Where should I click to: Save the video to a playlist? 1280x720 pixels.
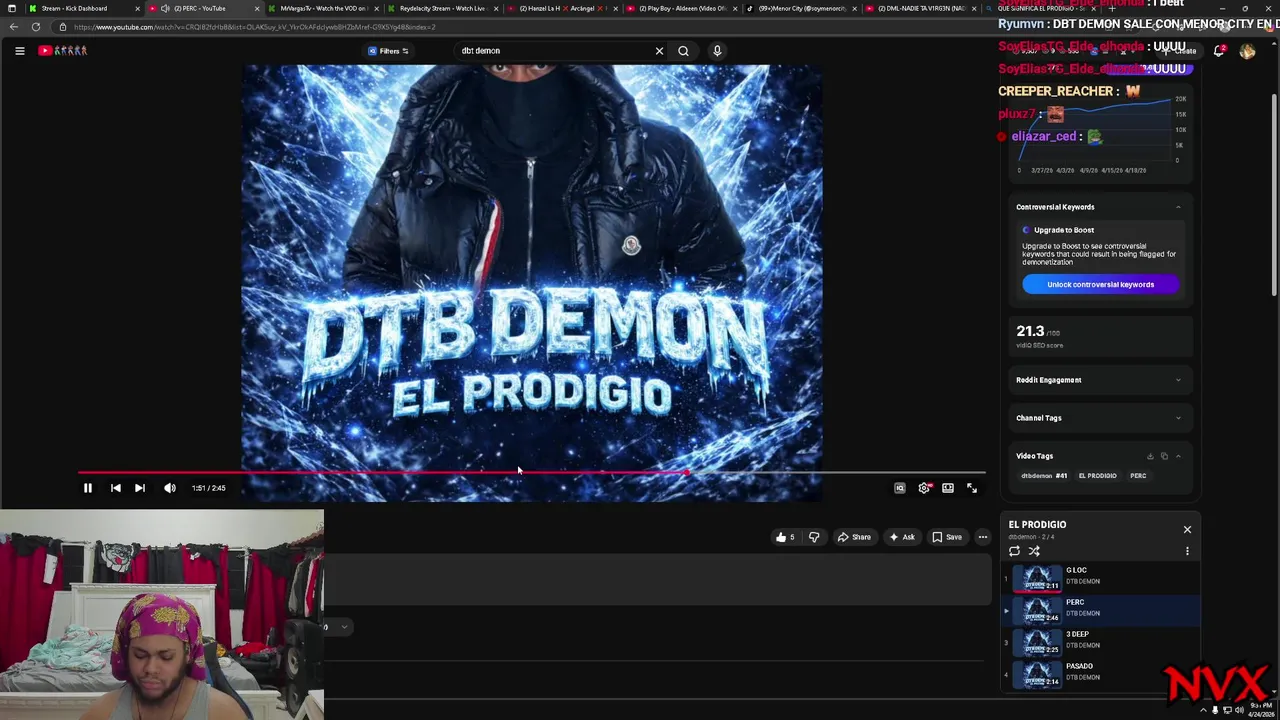pyautogui.click(x=947, y=537)
